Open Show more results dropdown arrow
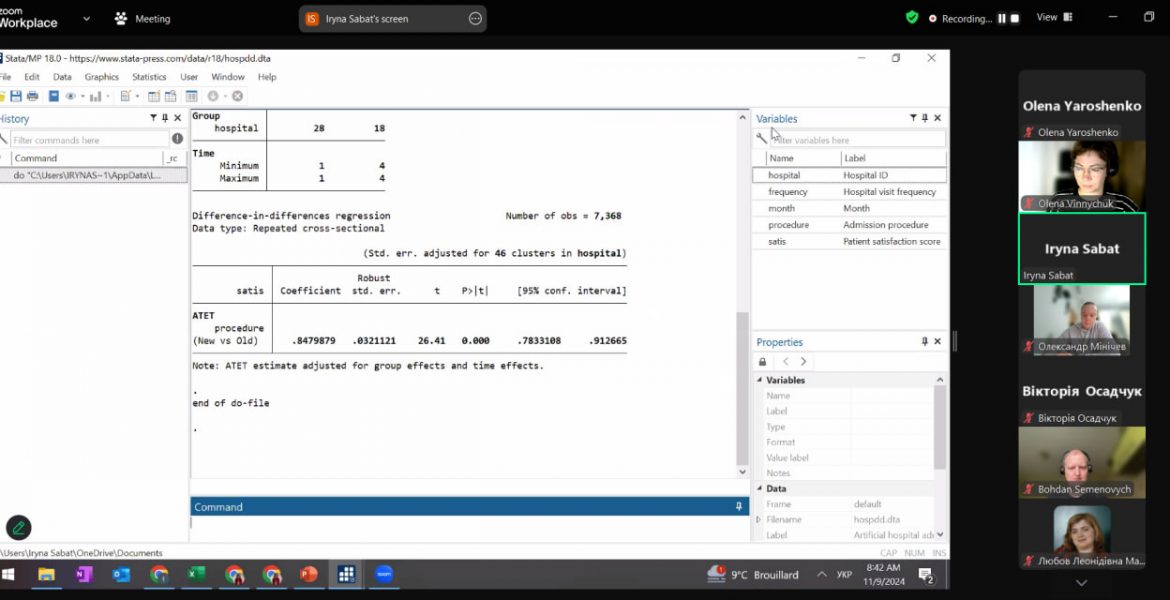Screen dimensions: 1170x600 225,96
